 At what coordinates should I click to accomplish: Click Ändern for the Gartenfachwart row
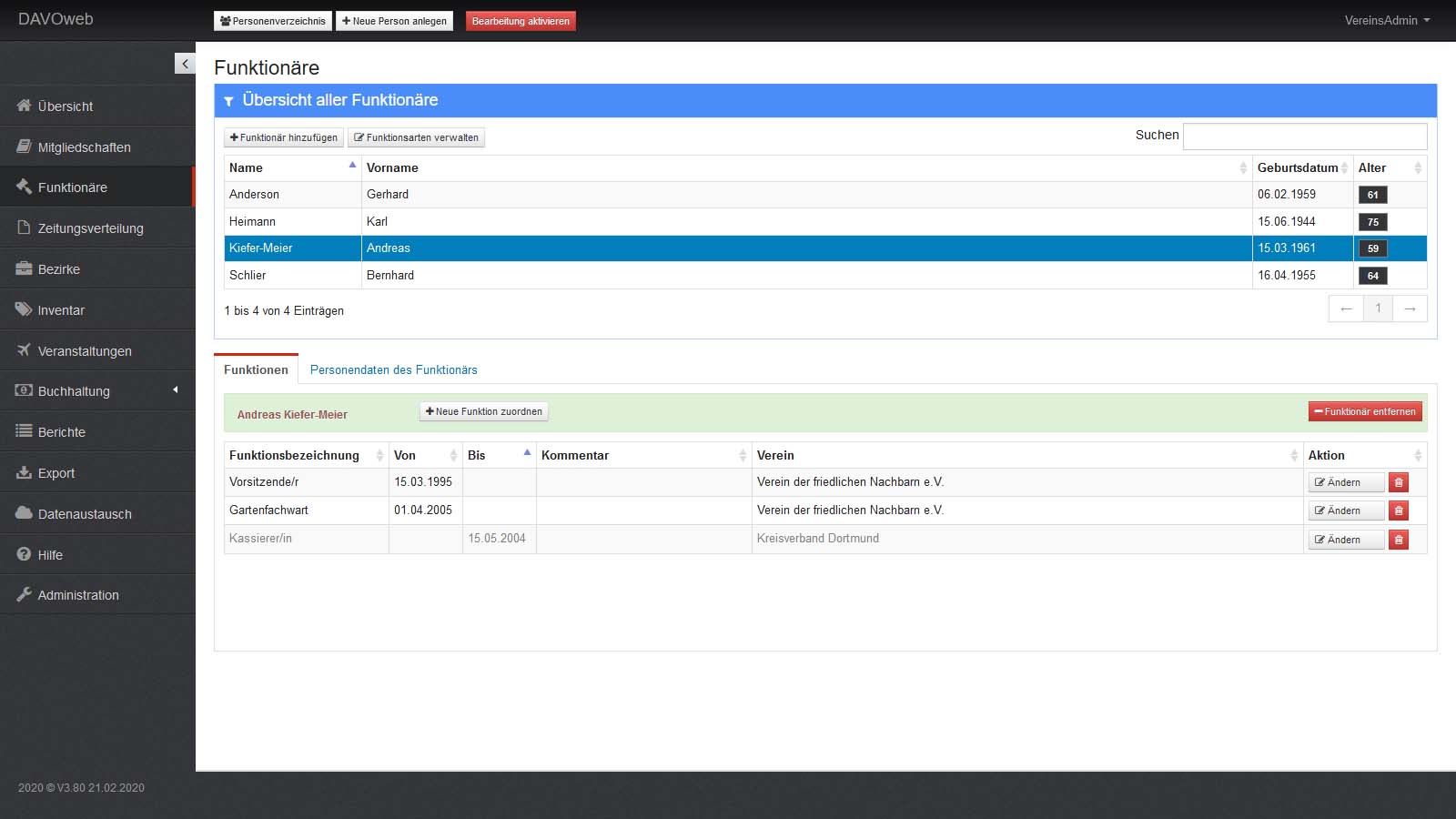(1346, 511)
